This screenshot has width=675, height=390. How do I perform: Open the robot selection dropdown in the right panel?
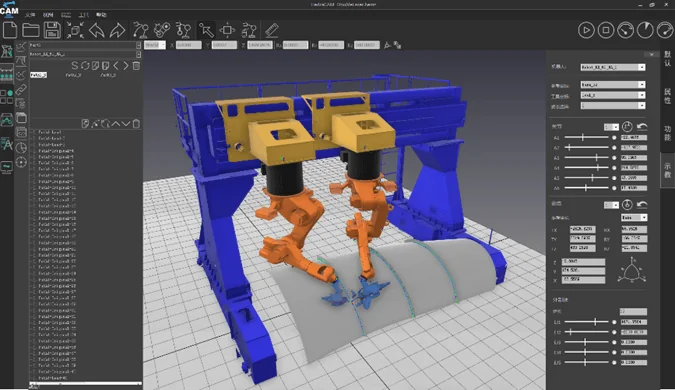click(x=613, y=67)
